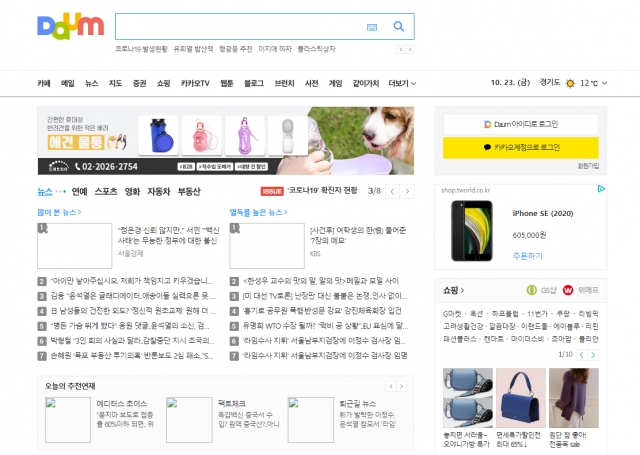Open the virtual keyboard icon in search box

[x=371, y=27]
